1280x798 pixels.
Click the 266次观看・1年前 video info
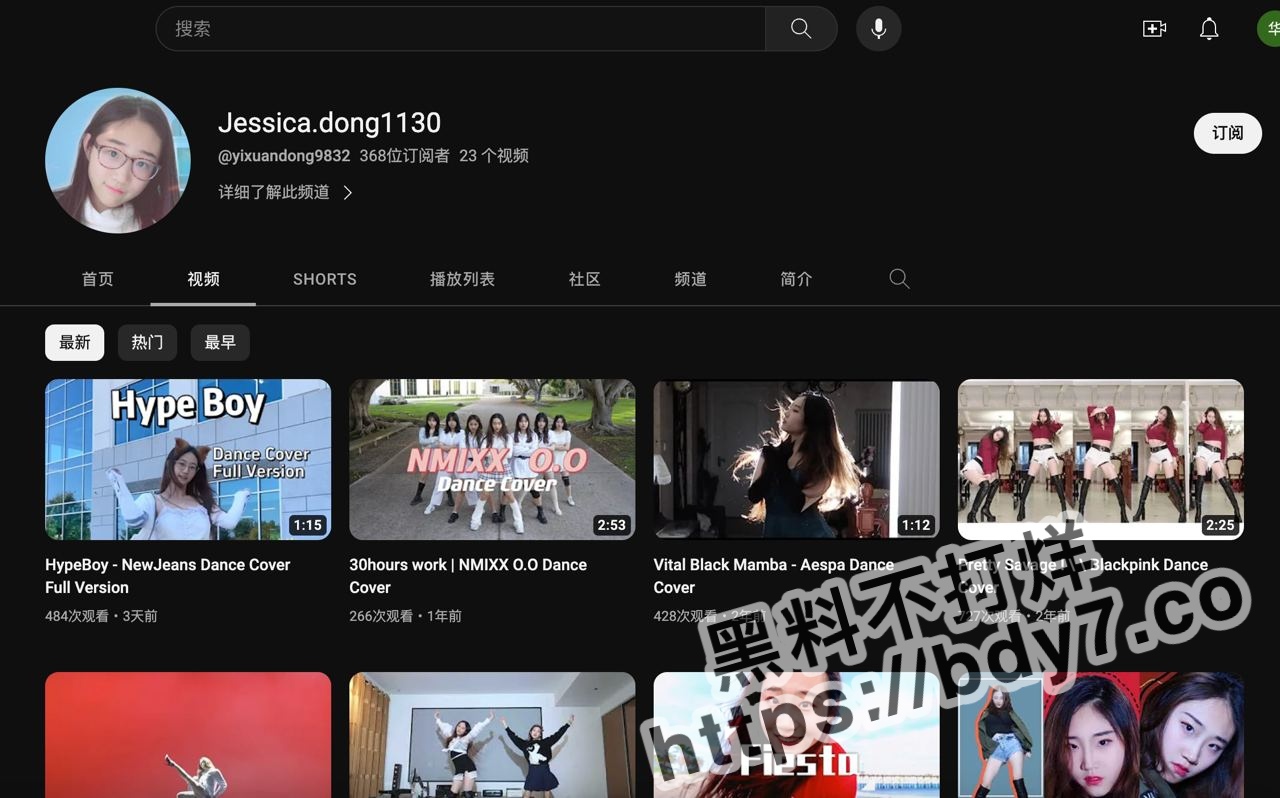405,616
